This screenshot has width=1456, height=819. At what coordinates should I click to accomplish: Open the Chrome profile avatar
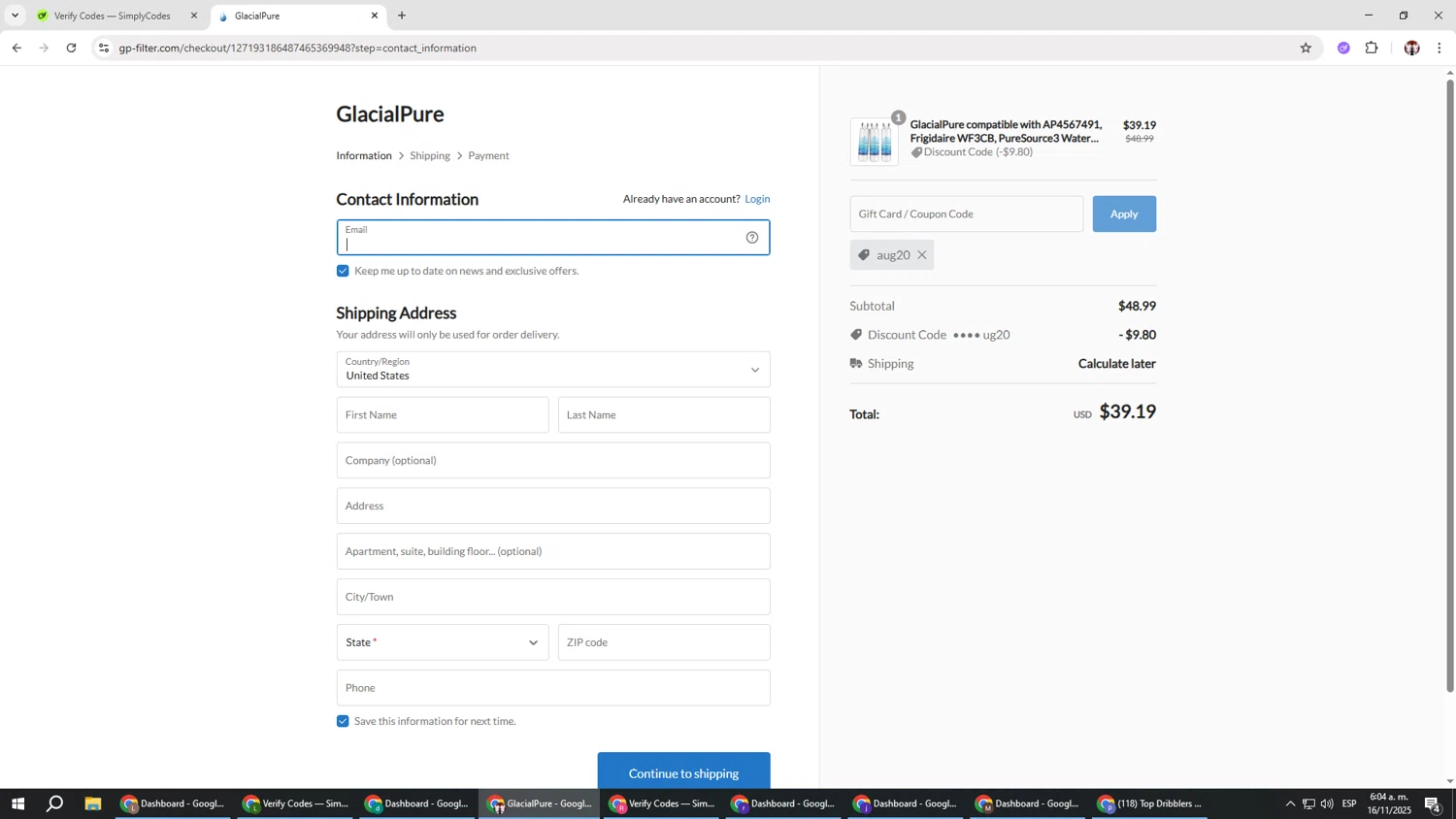(1411, 48)
